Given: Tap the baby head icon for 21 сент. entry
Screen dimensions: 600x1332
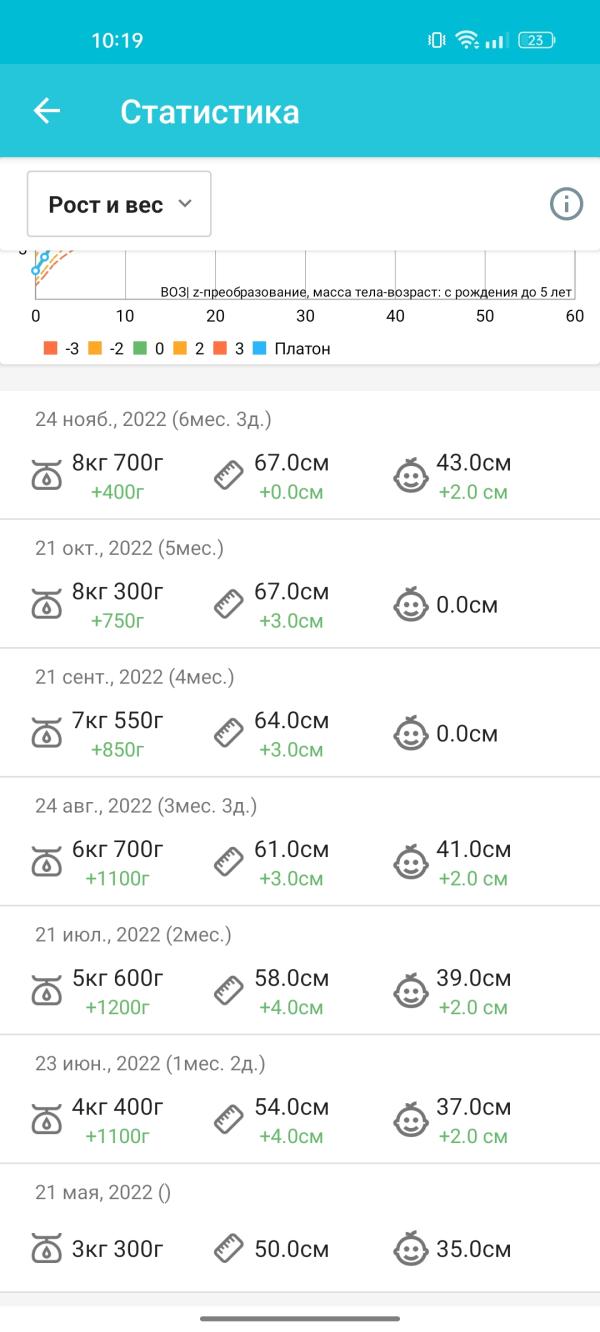Looking at the screenshot, I should (x=409, y=733).
